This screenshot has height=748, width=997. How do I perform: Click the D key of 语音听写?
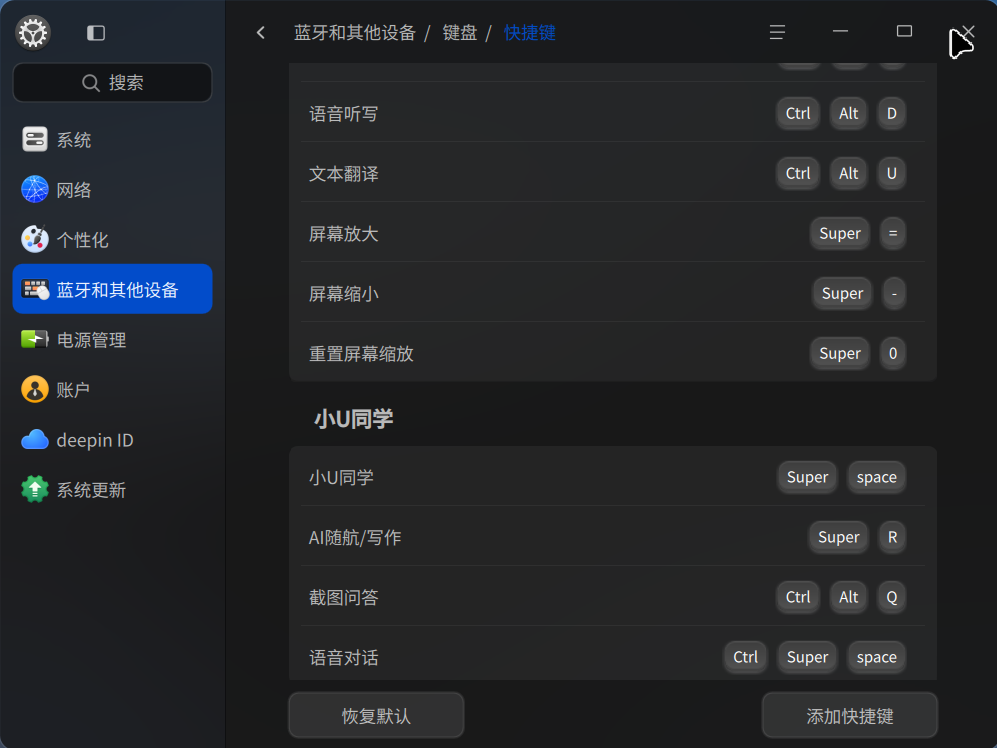tap(891, 113)
